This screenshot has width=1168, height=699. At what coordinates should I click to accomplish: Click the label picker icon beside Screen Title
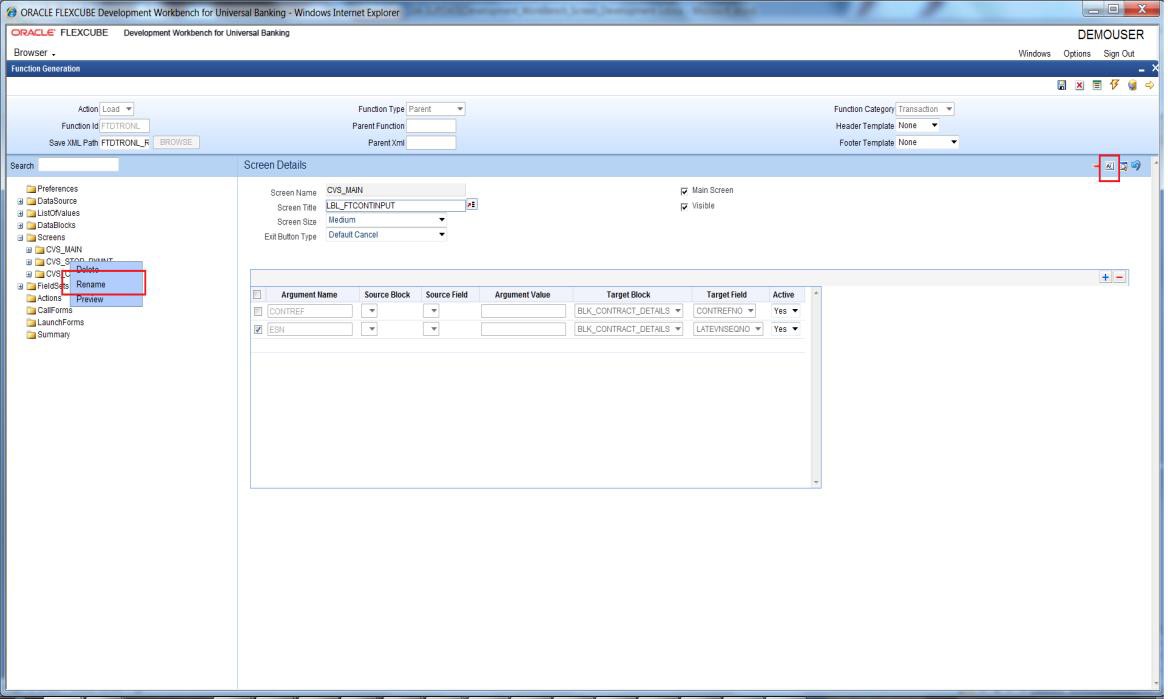(x=472, y=205)
